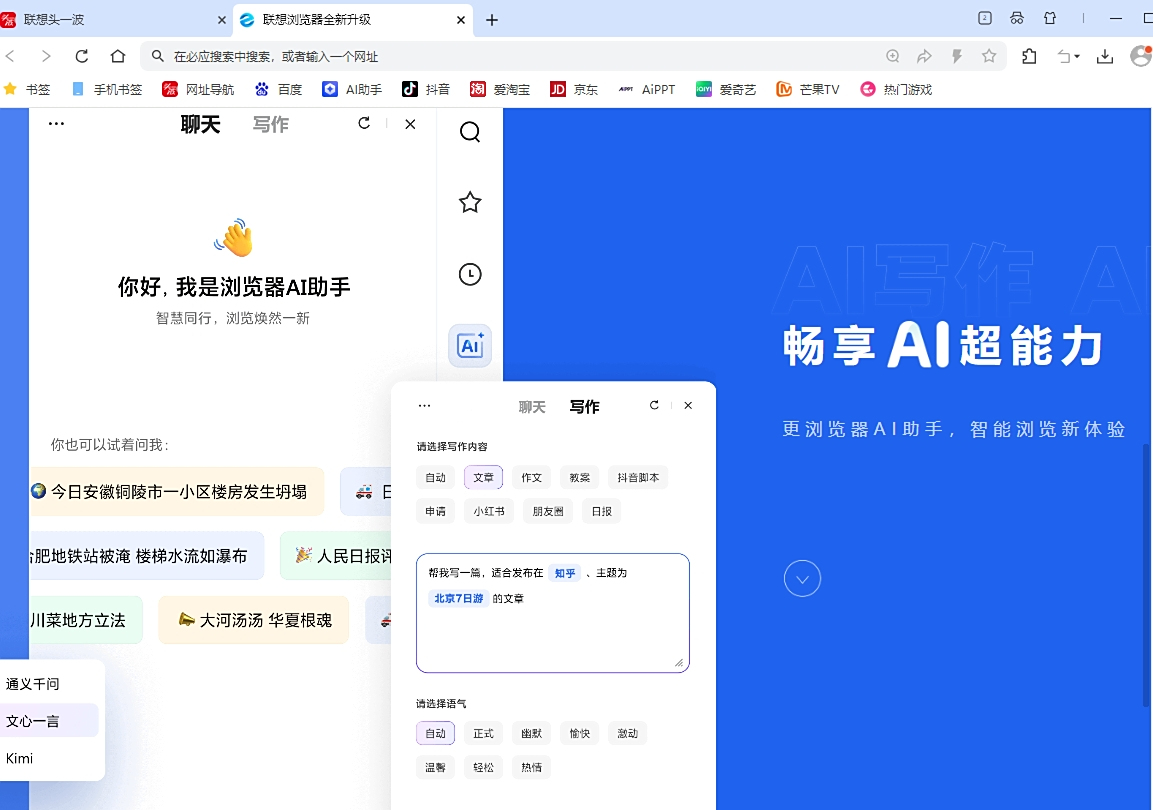
Task: Expand the chevron circle on blue banner
Action: tap(802, 578)
